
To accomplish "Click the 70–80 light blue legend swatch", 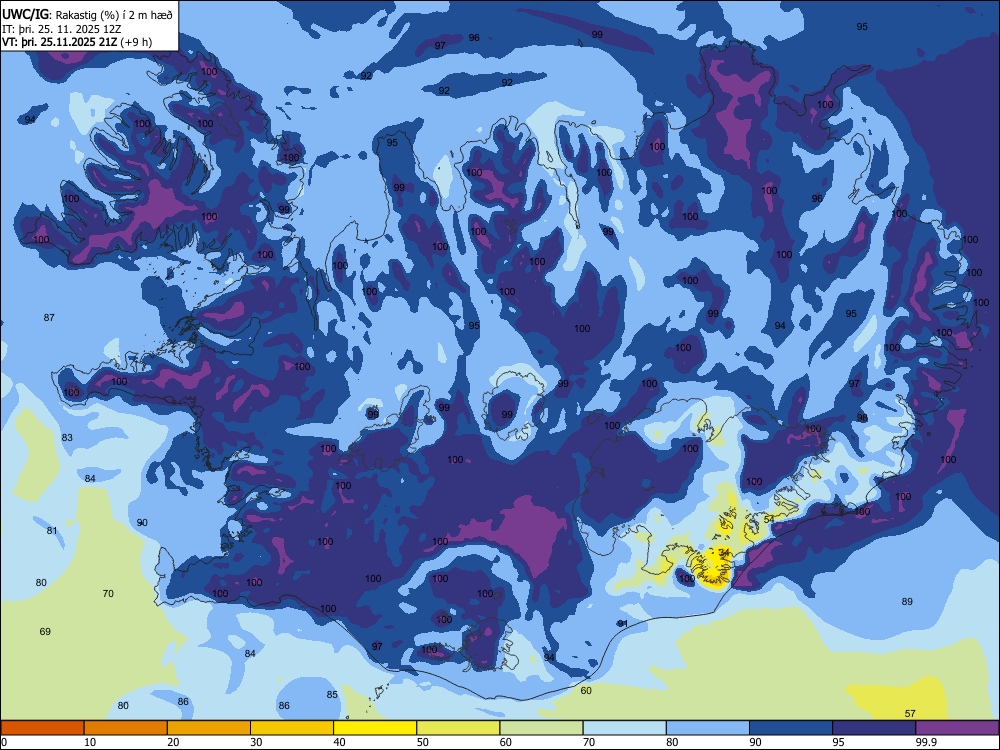I will tap(624, 728).
